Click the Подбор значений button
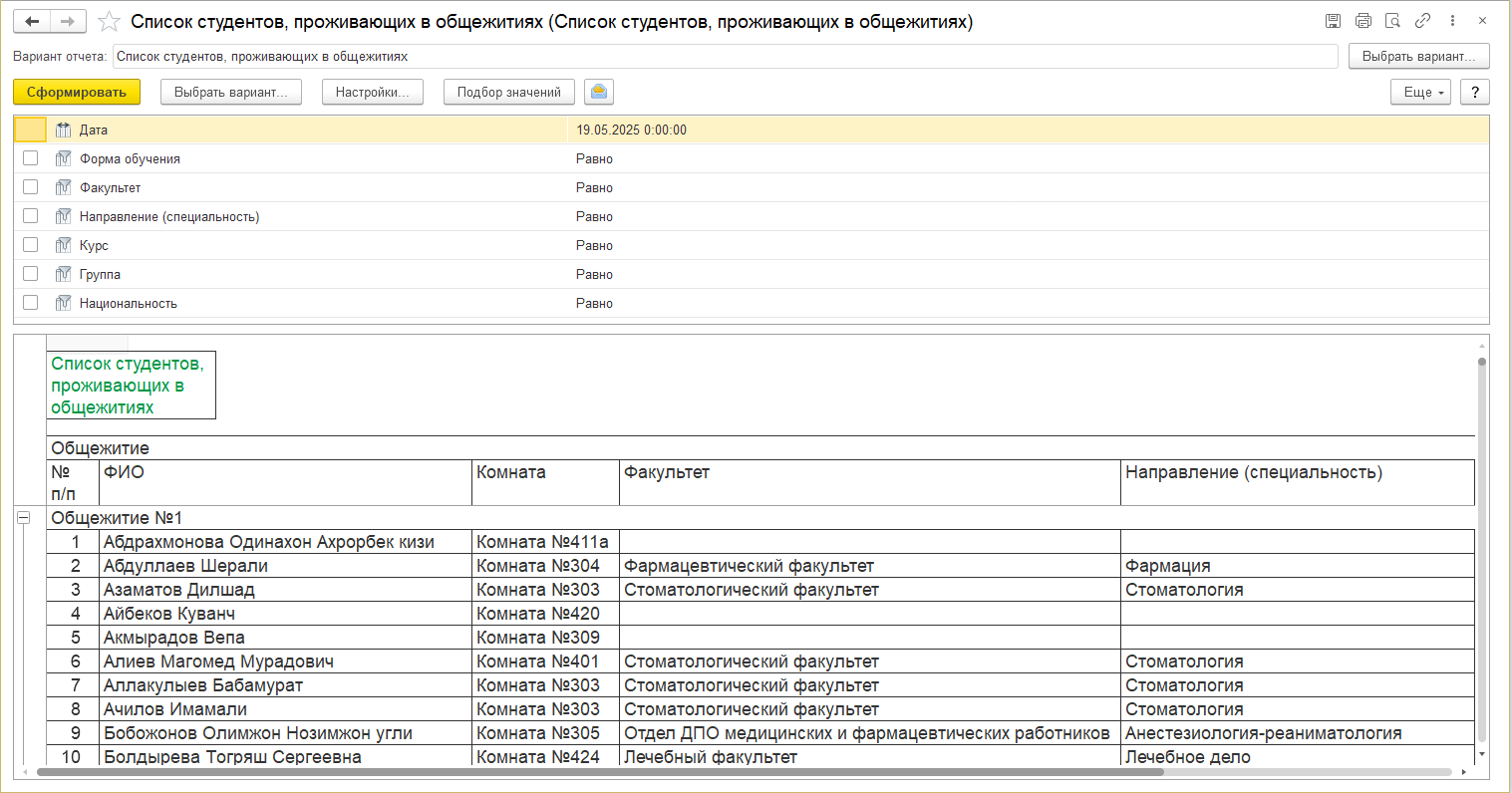 (509, 92)
